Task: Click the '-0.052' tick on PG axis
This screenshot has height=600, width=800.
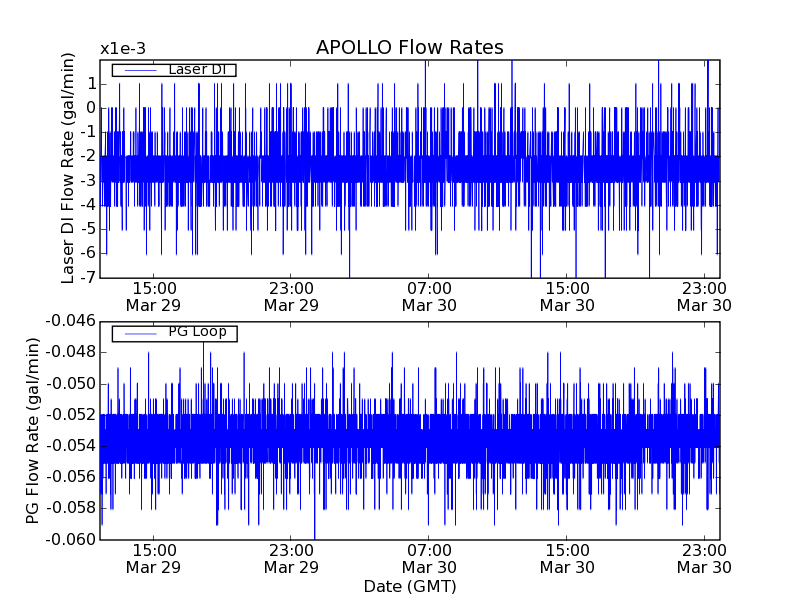Action: point(71,415)
